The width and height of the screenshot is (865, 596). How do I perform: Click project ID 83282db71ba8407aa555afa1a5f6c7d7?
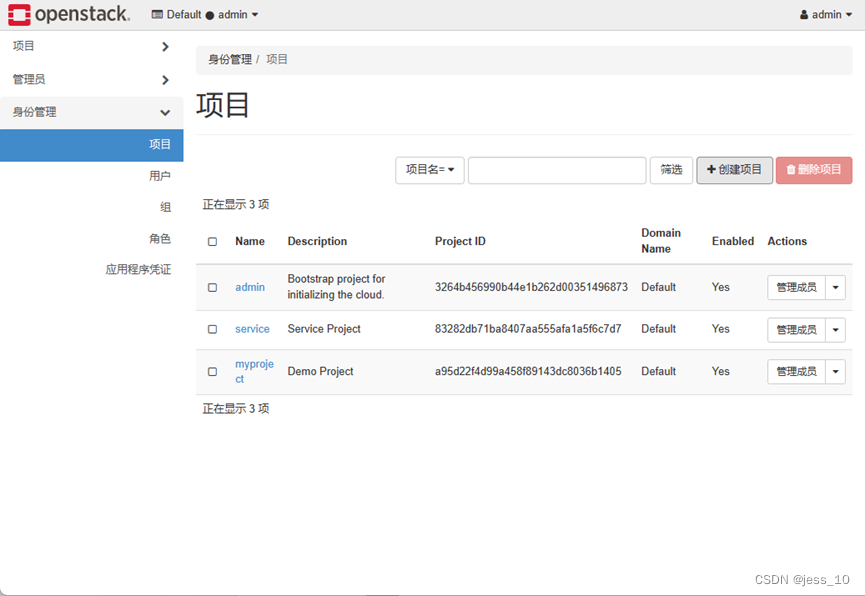[528, 329]
